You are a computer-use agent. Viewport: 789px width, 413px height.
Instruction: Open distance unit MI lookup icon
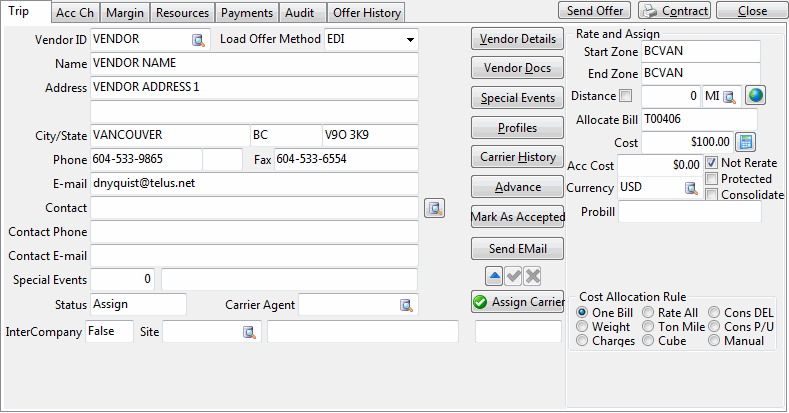730,97
